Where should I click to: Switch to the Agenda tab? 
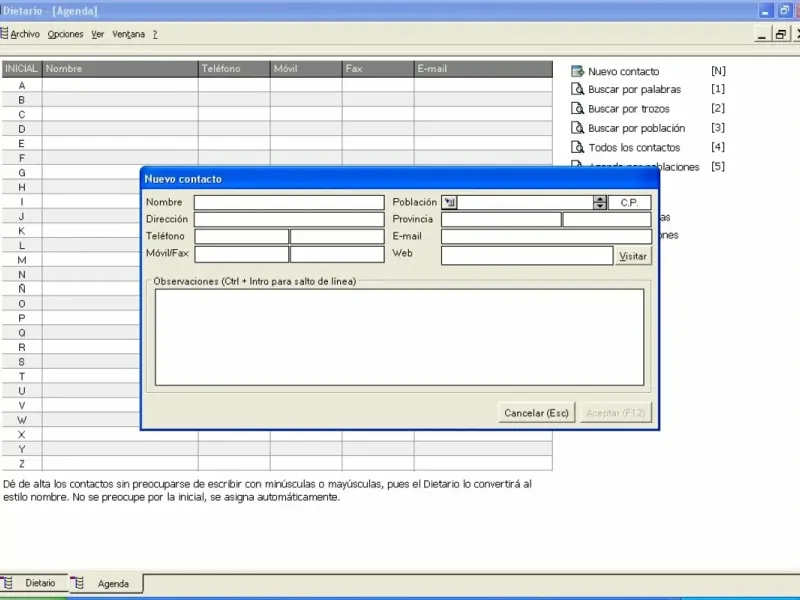click(x=106, y=583)
